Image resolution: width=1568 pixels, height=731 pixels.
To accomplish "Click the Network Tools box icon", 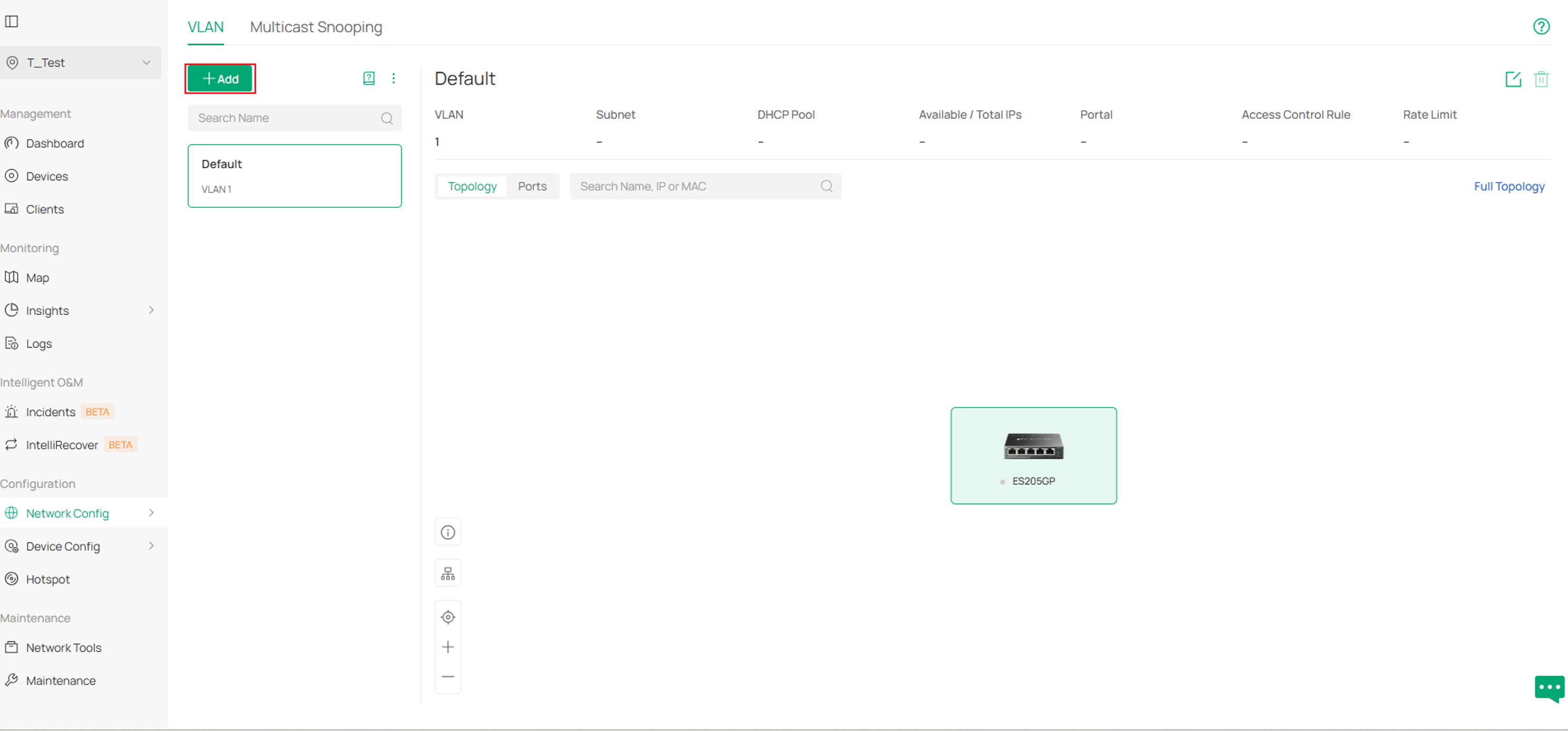I will tap(12, 647).
